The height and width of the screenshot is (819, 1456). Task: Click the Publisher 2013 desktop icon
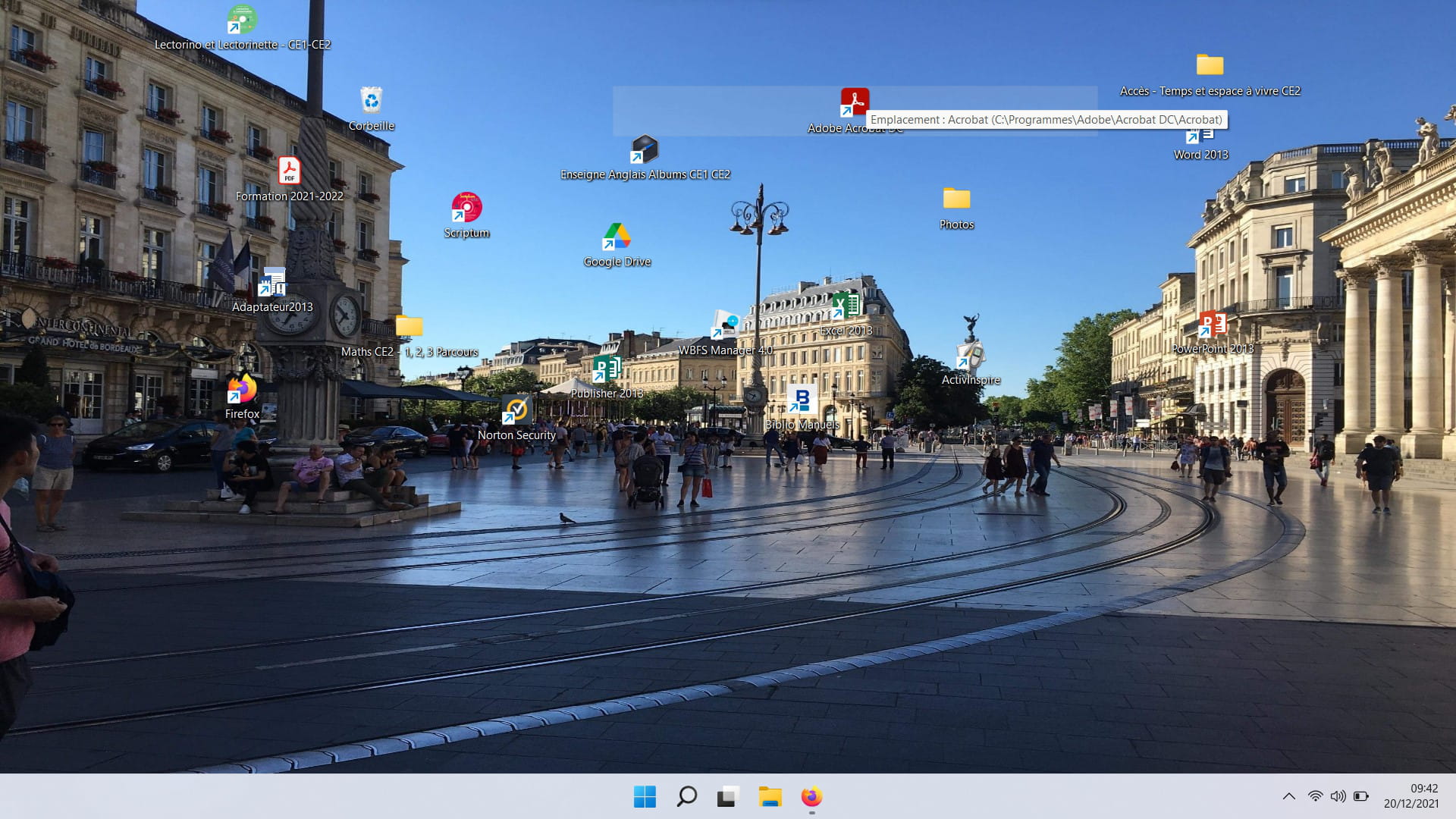[x=607, y=369]
